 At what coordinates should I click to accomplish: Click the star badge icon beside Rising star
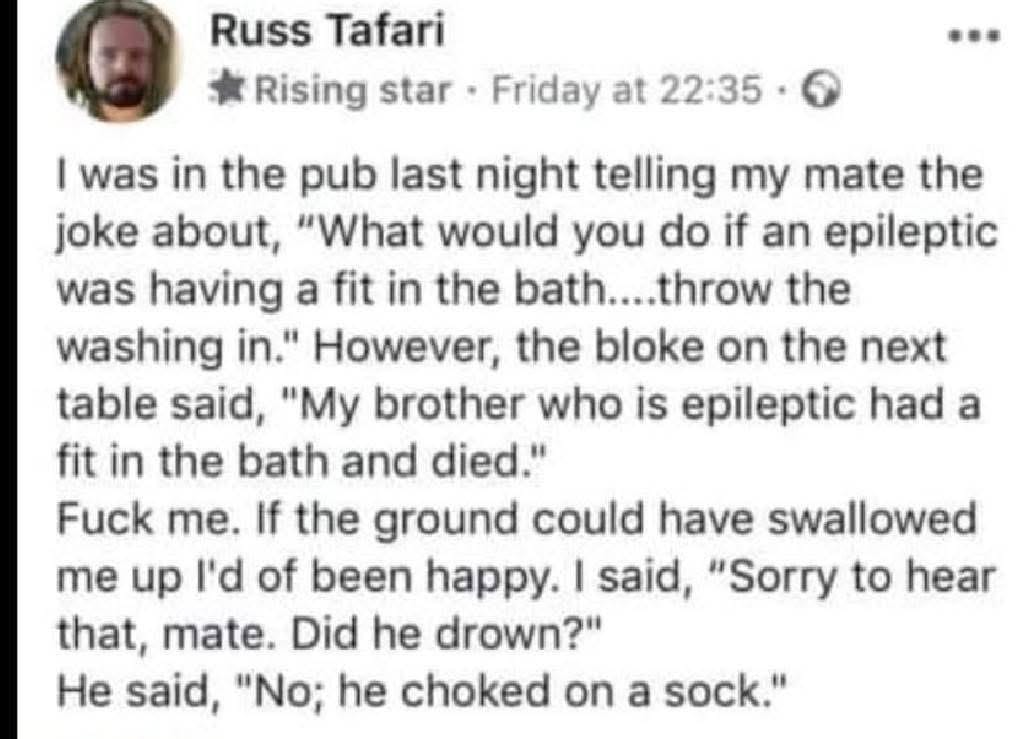point(230,90)
